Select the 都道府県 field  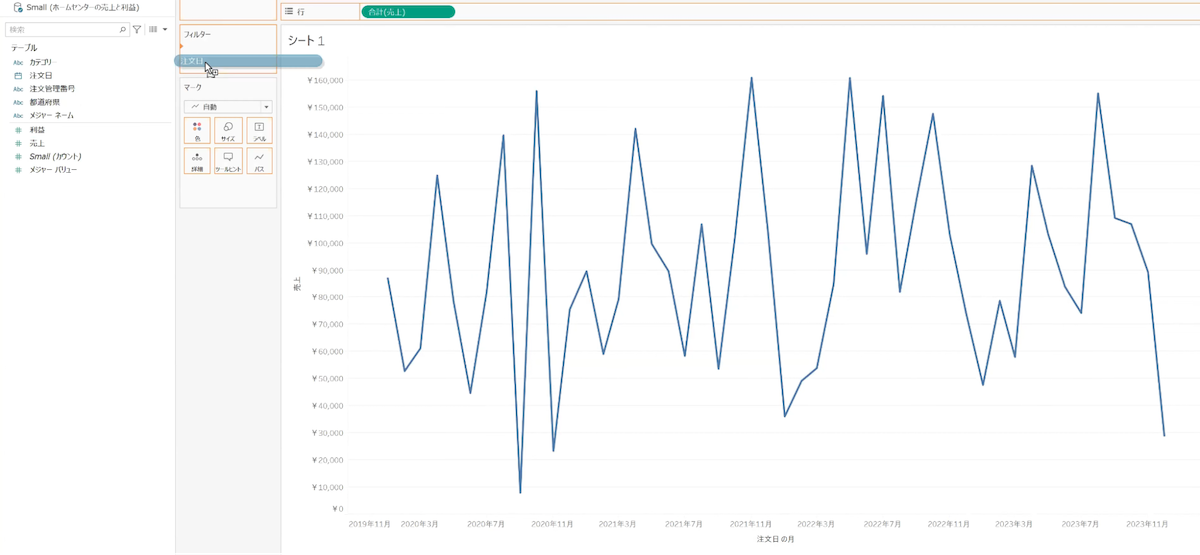pyautogui.click(x=44, y=102)
